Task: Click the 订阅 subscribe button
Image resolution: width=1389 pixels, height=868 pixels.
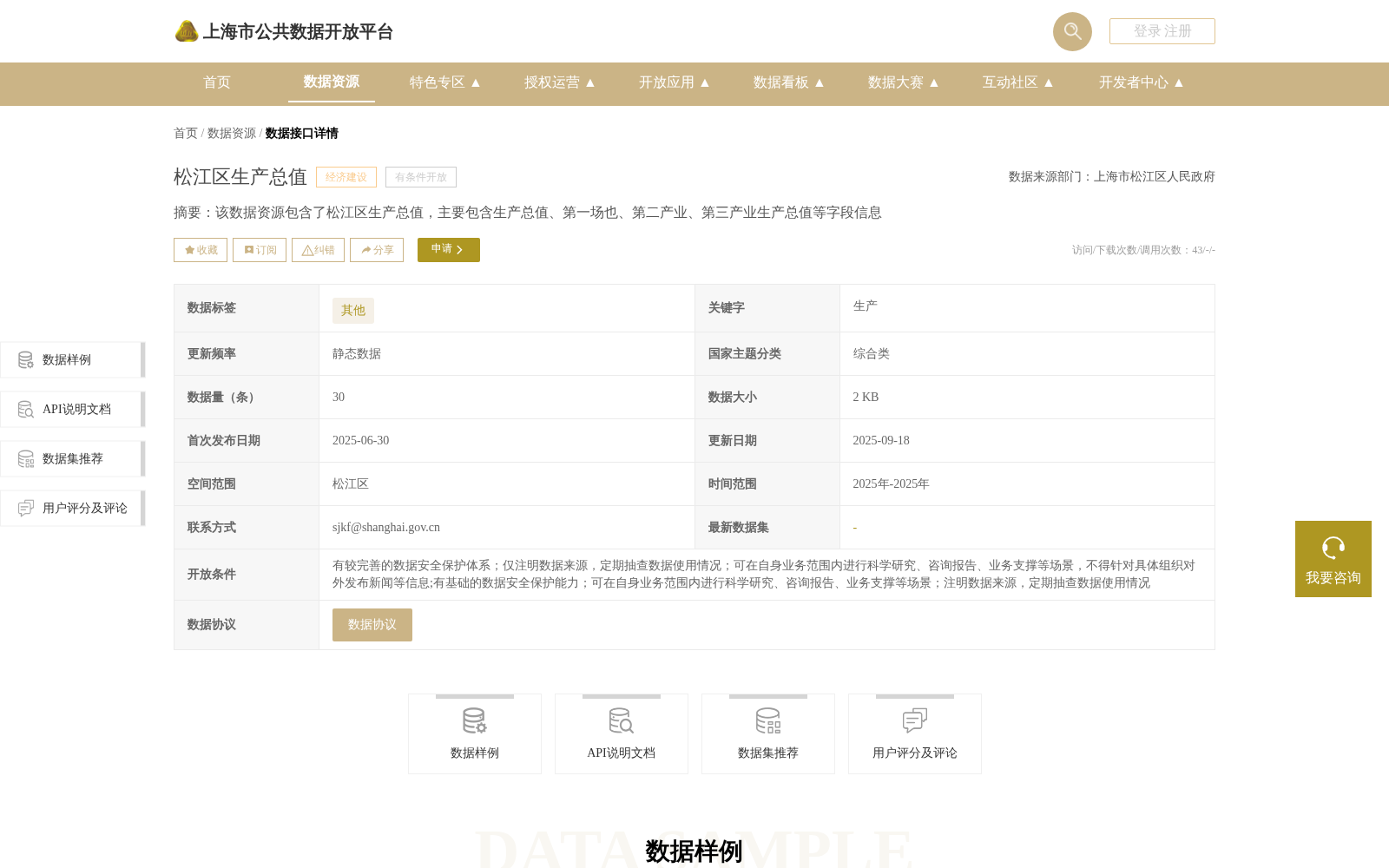Action: [260, 250]
